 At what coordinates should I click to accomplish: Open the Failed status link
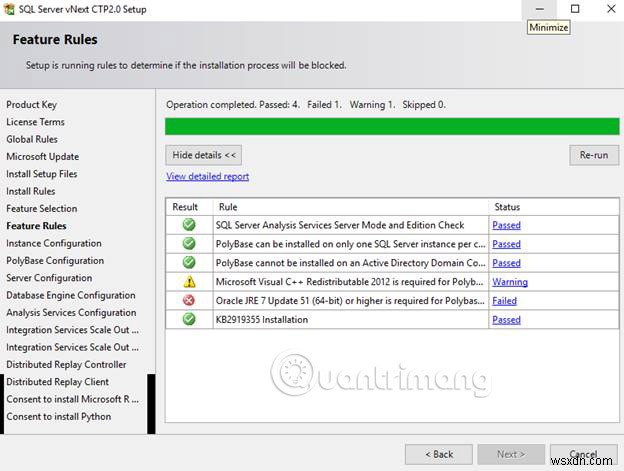504,301
